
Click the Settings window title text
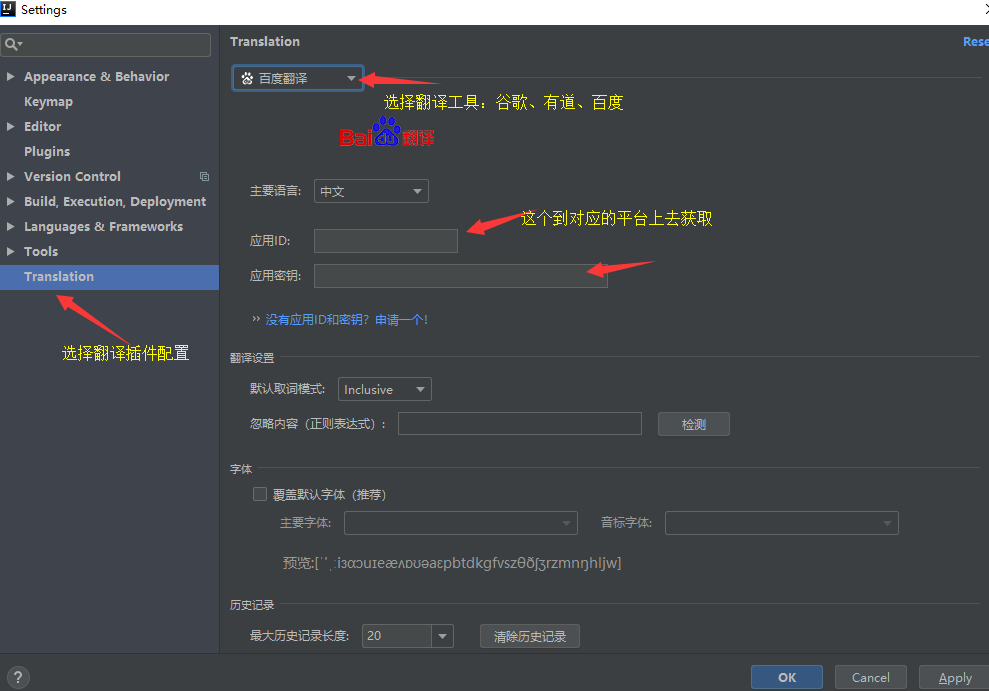[x=44, y=10]
